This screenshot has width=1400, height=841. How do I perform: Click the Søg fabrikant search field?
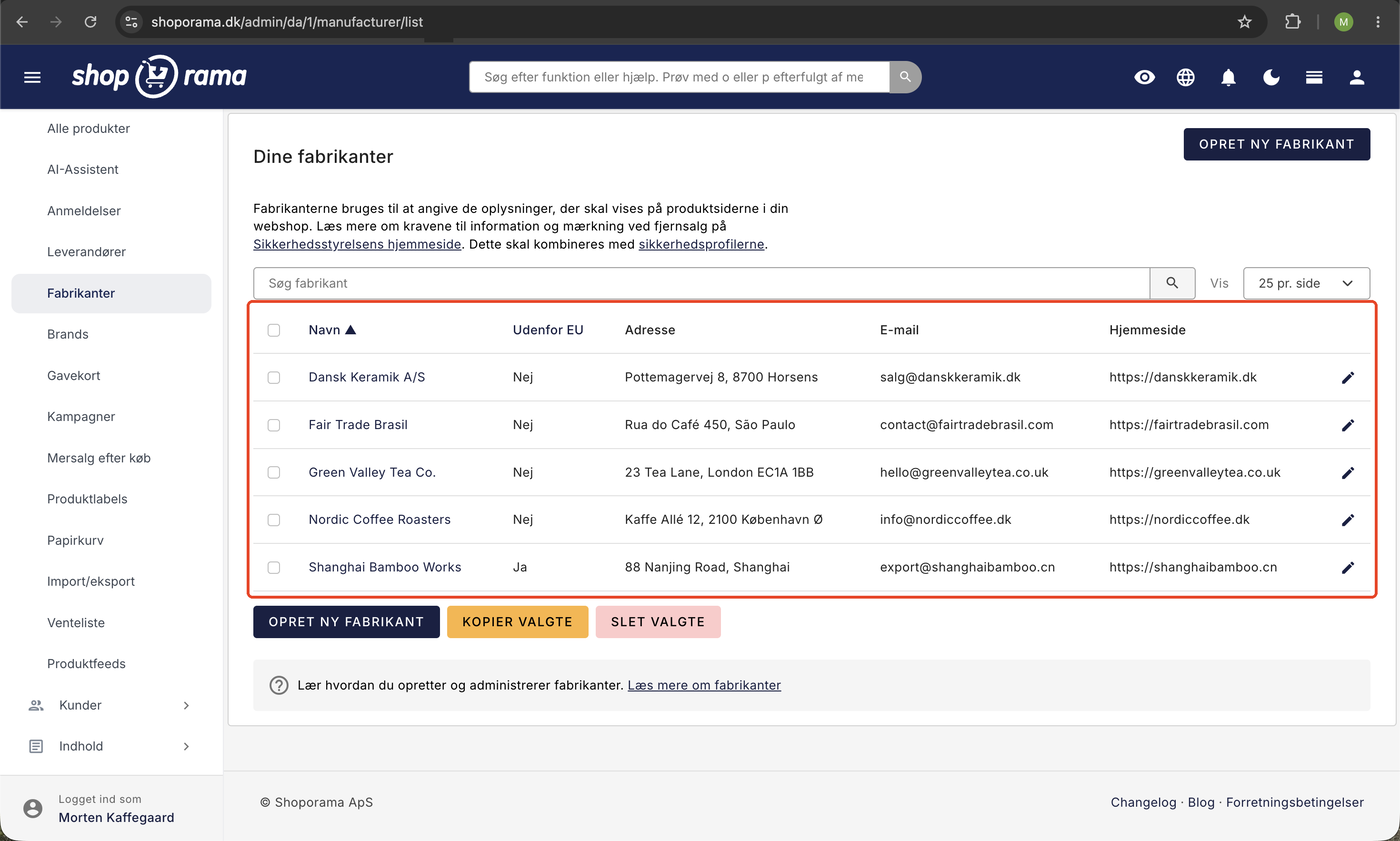(702, 283)
